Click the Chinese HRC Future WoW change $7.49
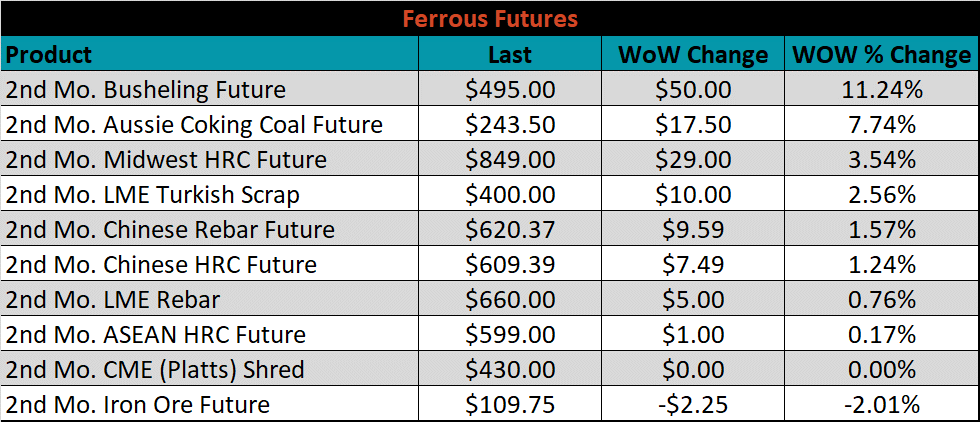This screenshot has width=980, height=422. point(693,264)
